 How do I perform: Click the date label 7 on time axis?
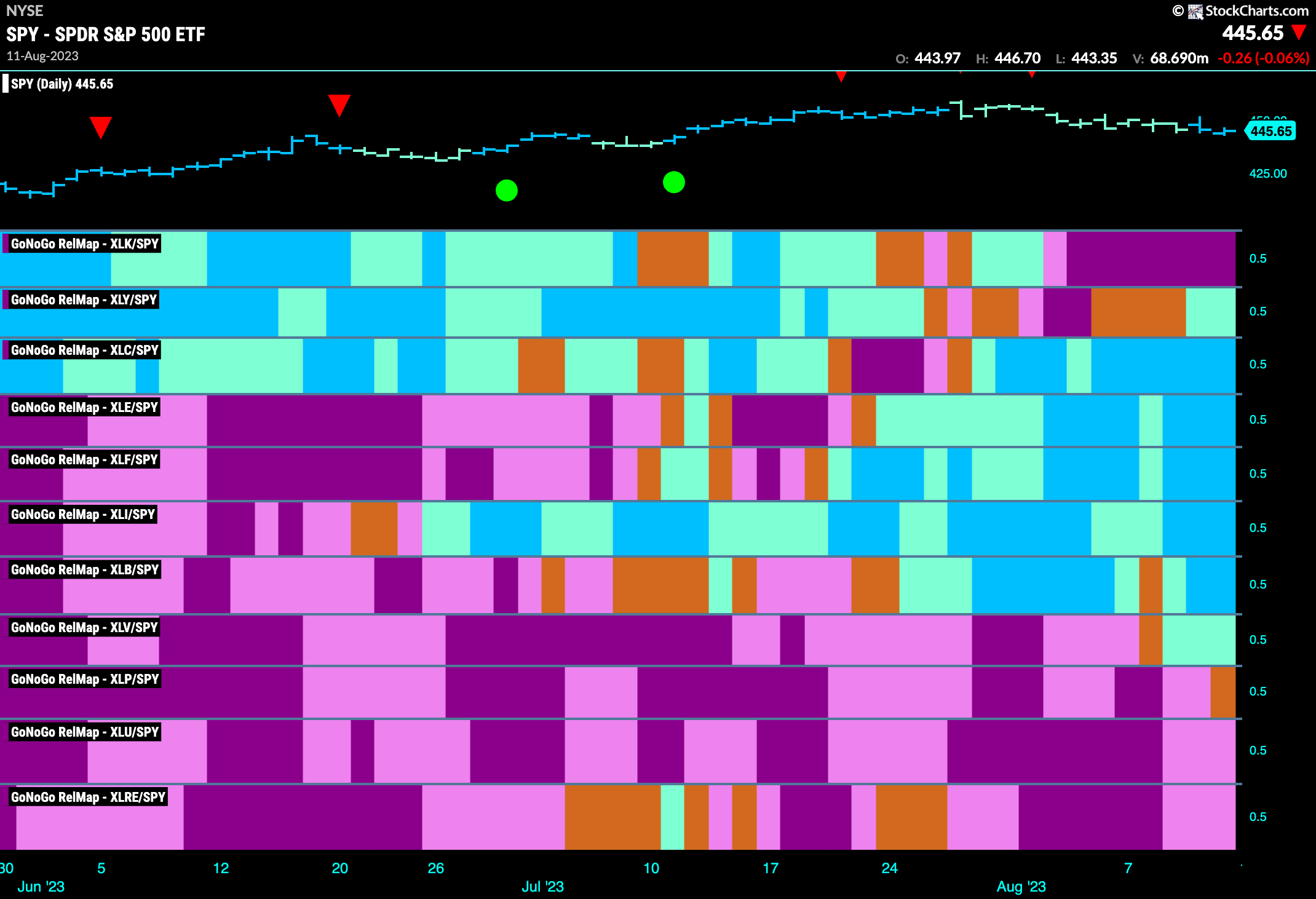1128,868
